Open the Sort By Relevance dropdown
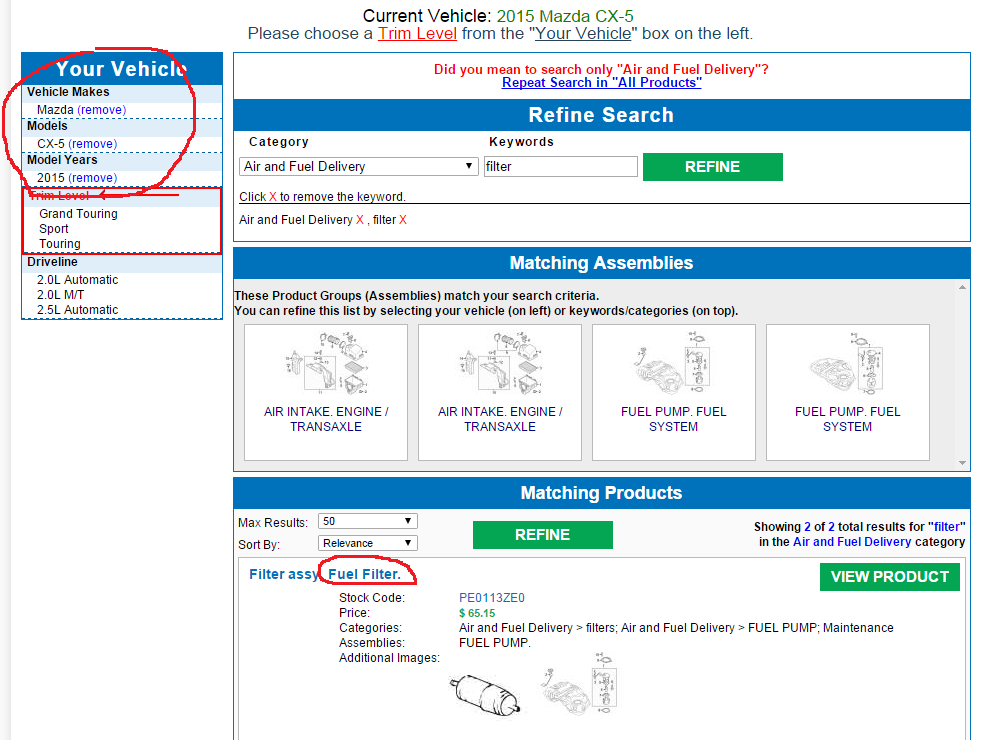Viewport: 988px width, 740px height. tap(367, 543)
